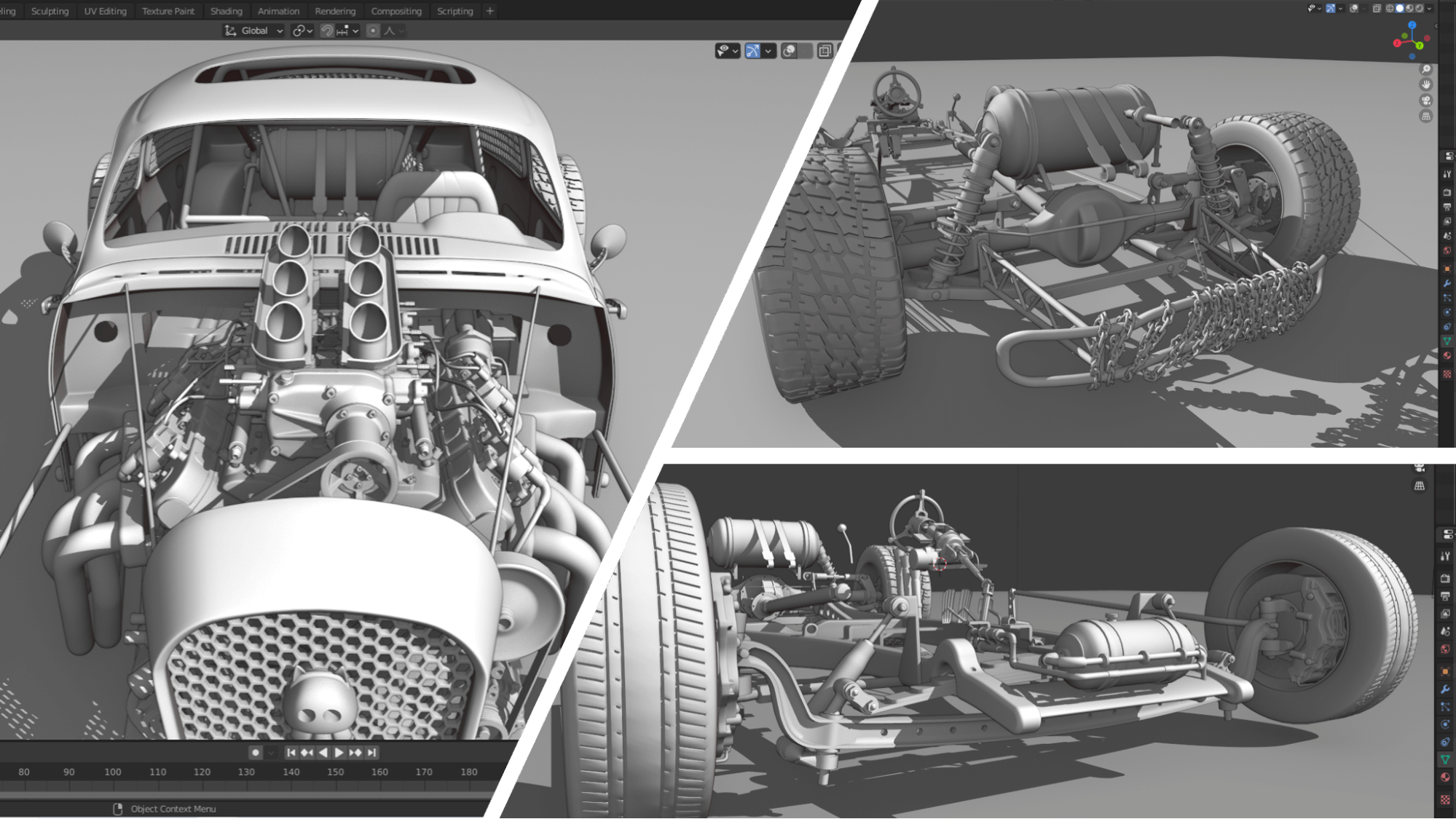Viewport: 1456px width, 819px height.
Task: Switch to the Compositing workspace tab
Action: [x=396, y=11]
